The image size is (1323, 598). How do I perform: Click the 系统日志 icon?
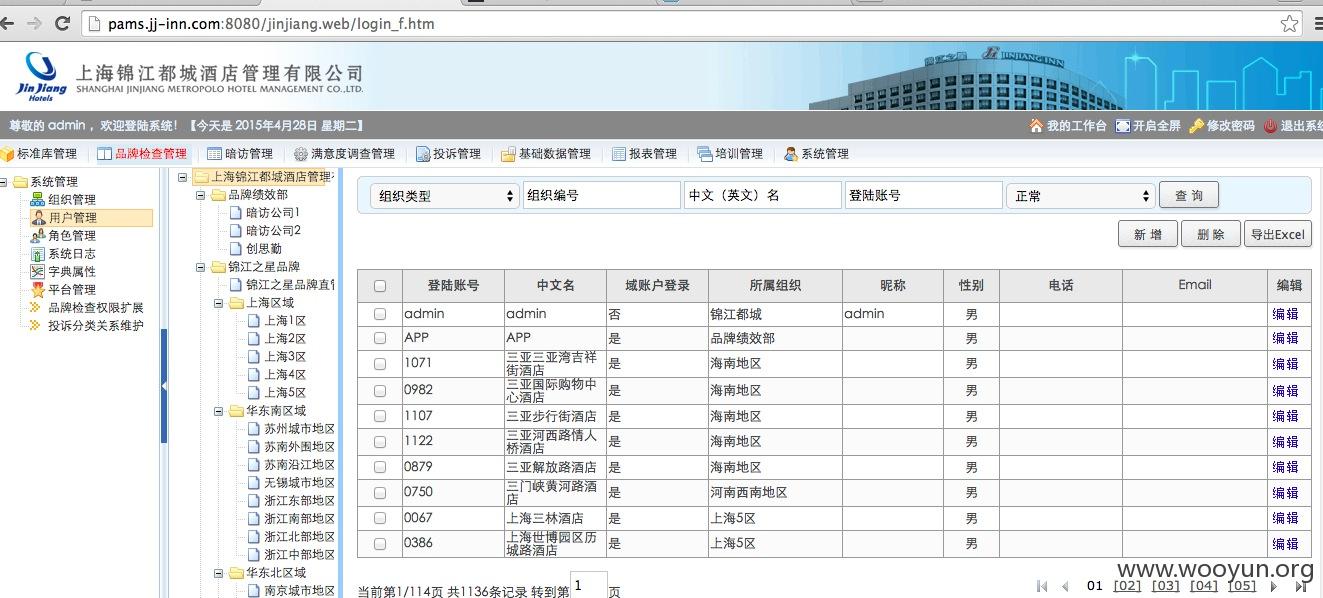click(38, 254)
